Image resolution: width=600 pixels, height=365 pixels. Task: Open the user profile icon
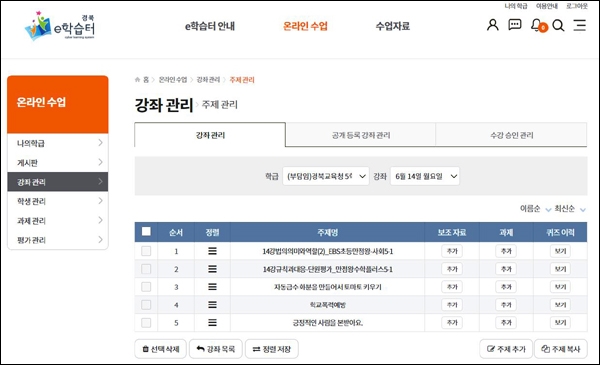click(x=492, y=25)
